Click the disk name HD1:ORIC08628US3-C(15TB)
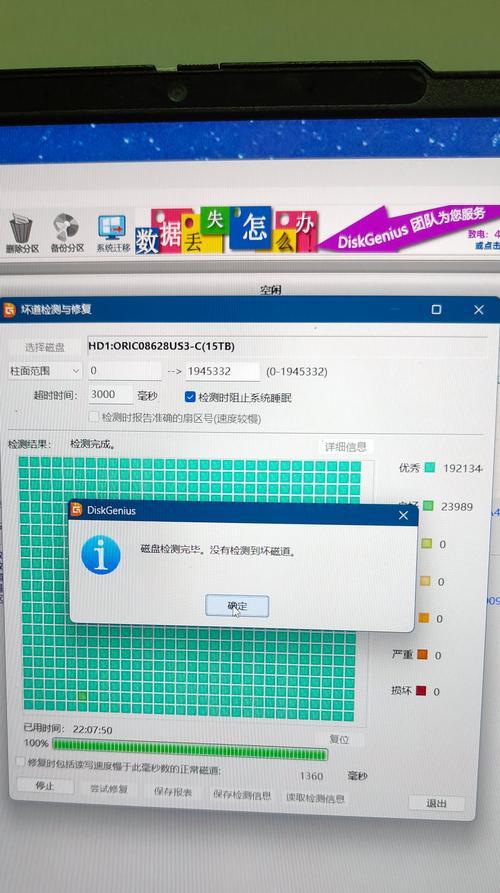The width and height of the screenshot is (500, 893). coord(161,346)
